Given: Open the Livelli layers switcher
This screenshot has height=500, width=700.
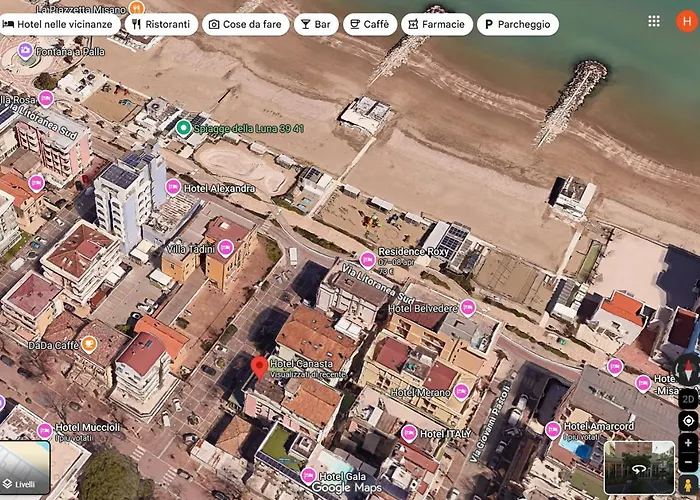Looking at the screenshot, I should pos(25,467).
